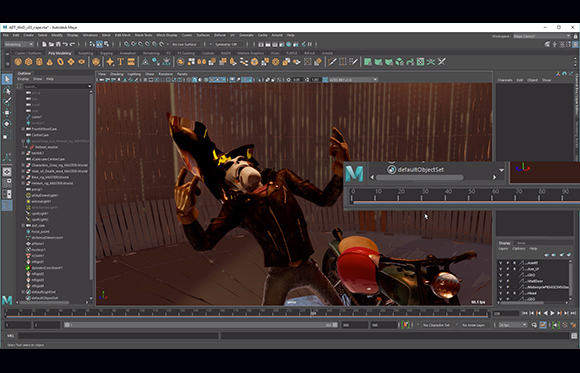Choose the Lasso select tool

point(7,90)
